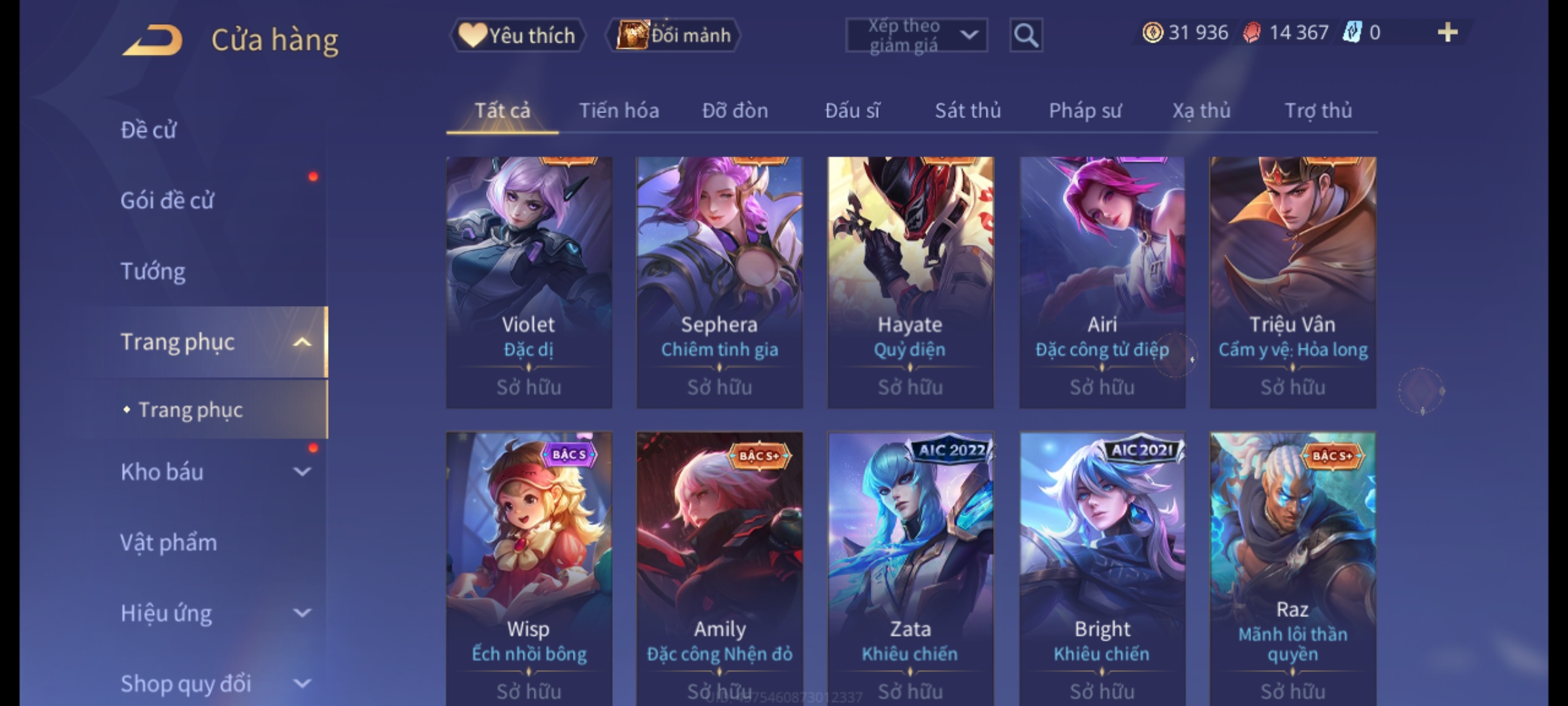Tap the plus icon to add currency
1568x706 pixels.
(x=1448, y=33)
